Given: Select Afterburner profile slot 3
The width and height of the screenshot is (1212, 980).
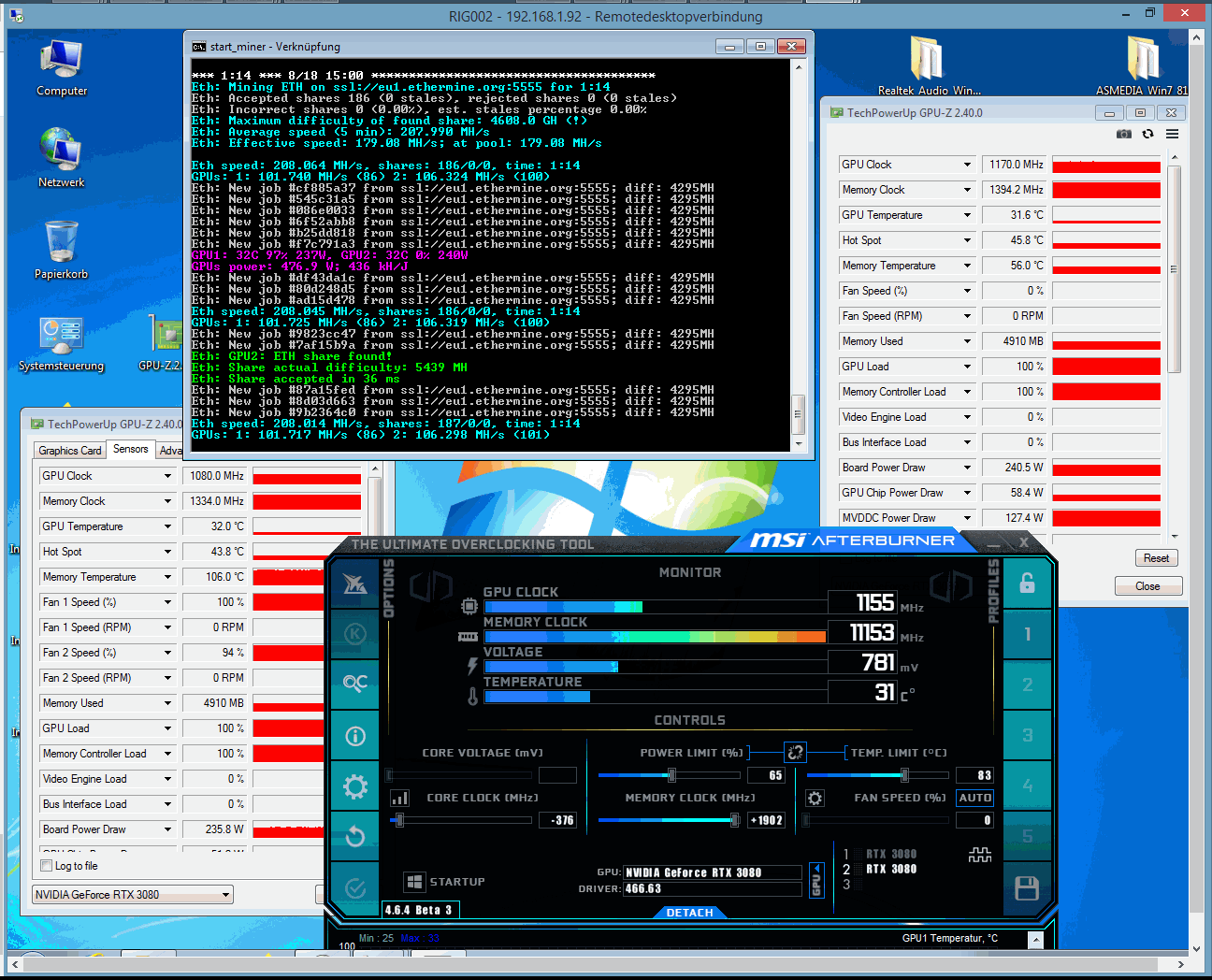Looking at the screenshot, I should click(1027, 735).
